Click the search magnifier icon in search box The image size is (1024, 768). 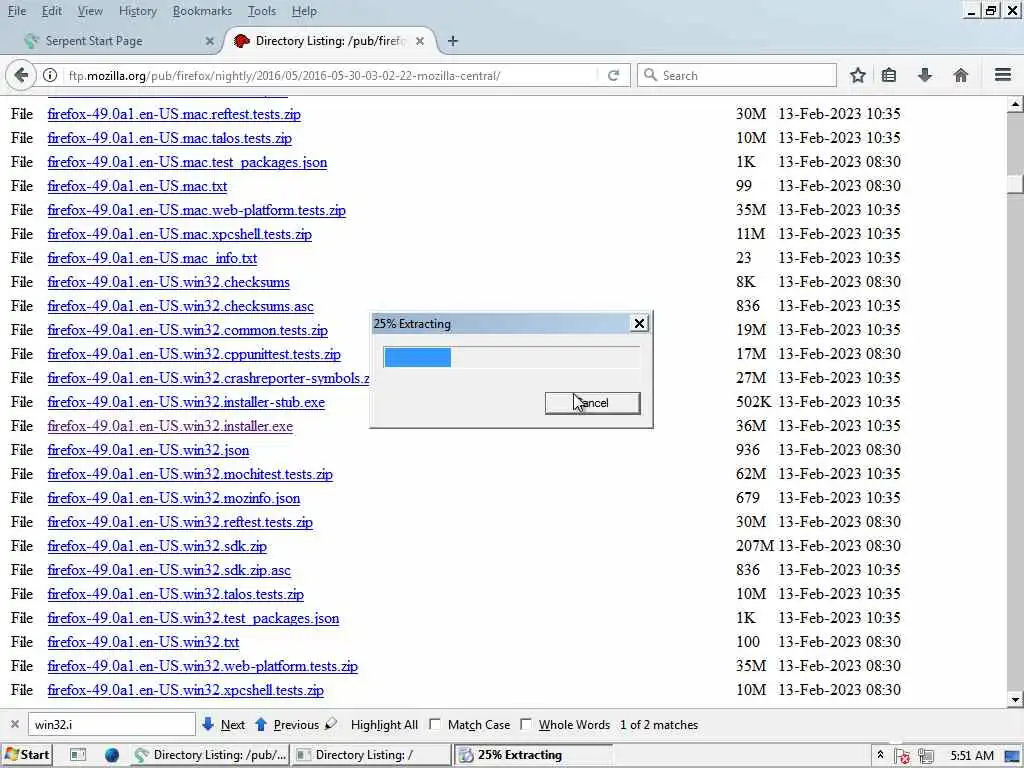point(650,75)
